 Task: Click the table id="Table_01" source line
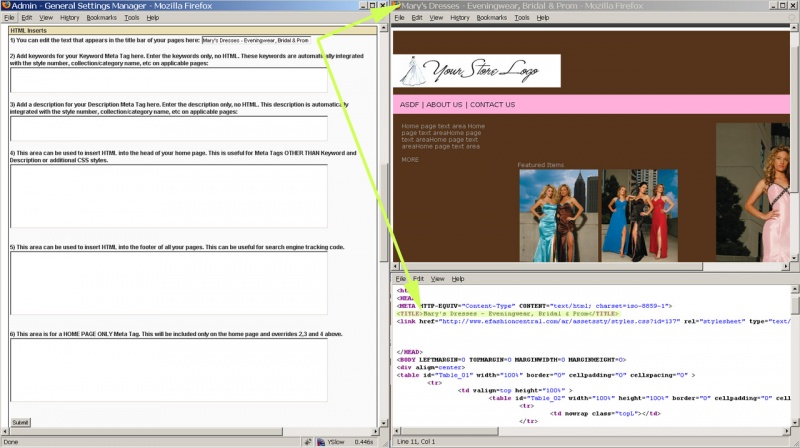tap(546, 375)
